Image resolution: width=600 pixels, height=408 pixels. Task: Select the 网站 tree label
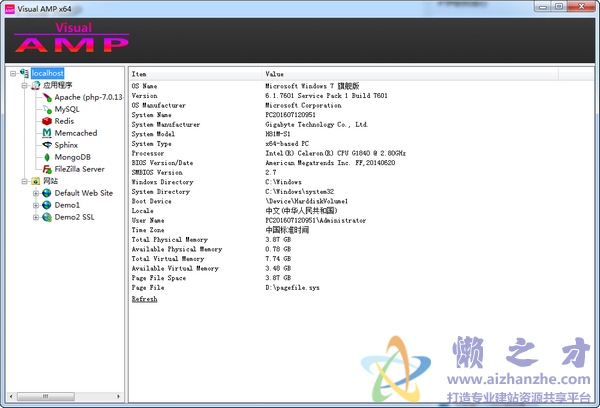click(x=51, y=181)
